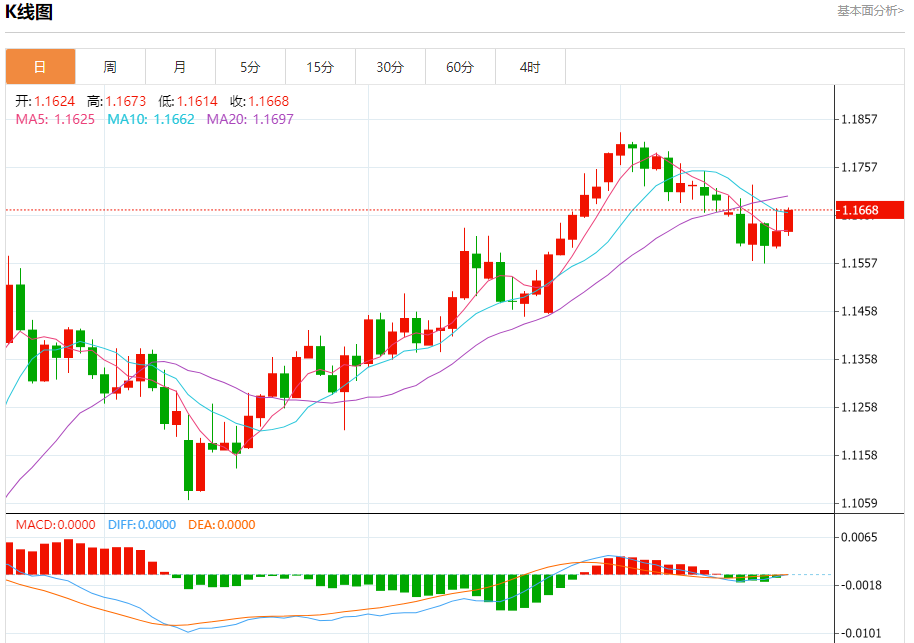Image resolution: width=914 pixels, height=643 pixels.
Task: Click the red 1.1668 current price tag
Action: click(x=869, y=210)
